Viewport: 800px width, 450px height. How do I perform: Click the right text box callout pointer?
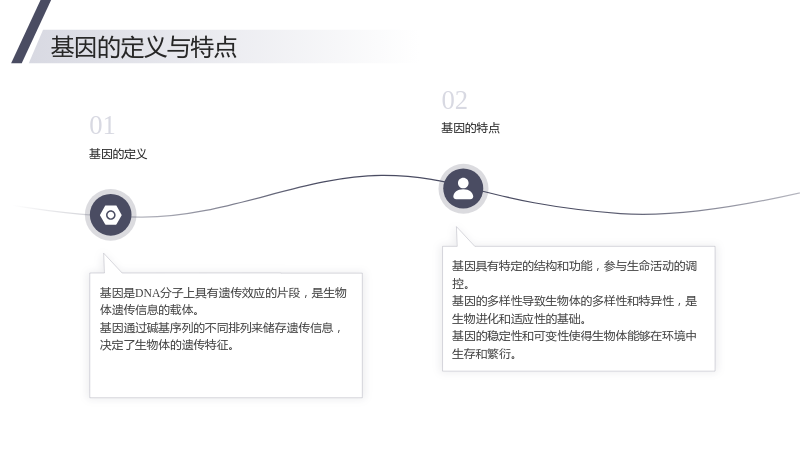coord(464,237)
